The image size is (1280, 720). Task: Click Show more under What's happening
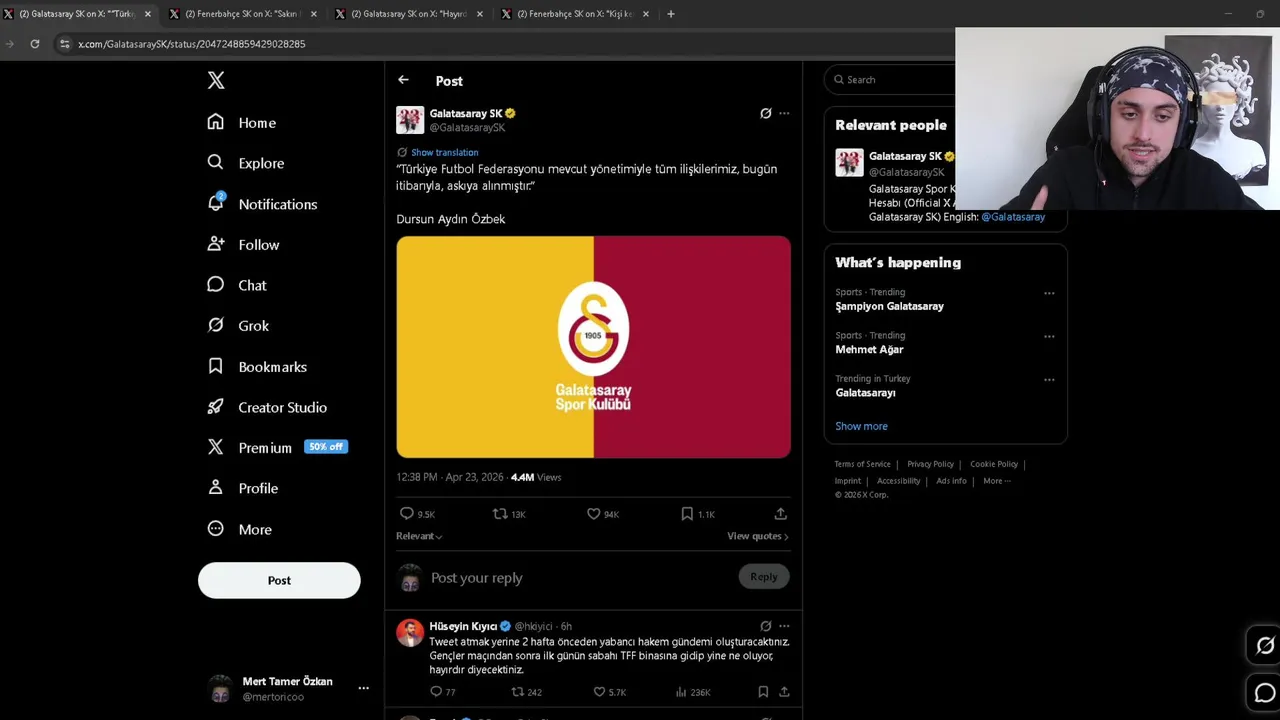pos(861,426)
